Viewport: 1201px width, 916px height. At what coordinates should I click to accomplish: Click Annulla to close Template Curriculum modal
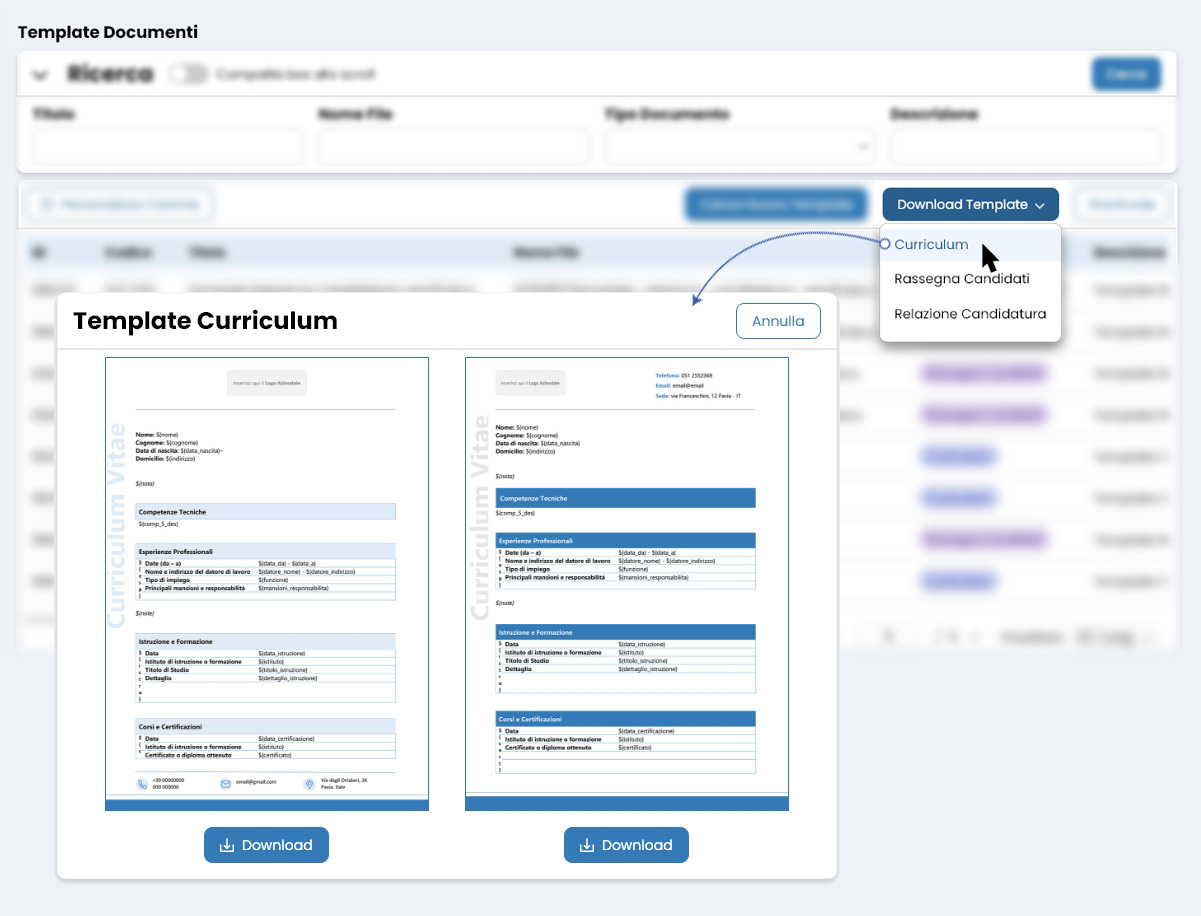click(778, 321)
